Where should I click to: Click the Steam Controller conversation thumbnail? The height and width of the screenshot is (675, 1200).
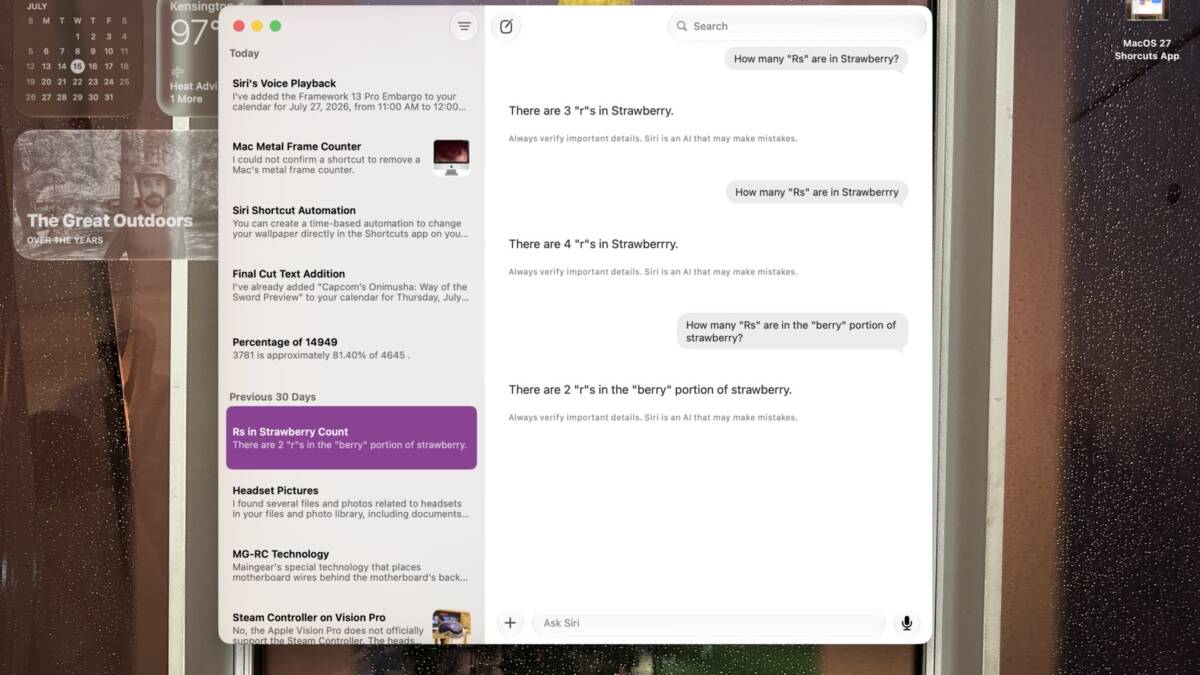click(x=451, y=627)
